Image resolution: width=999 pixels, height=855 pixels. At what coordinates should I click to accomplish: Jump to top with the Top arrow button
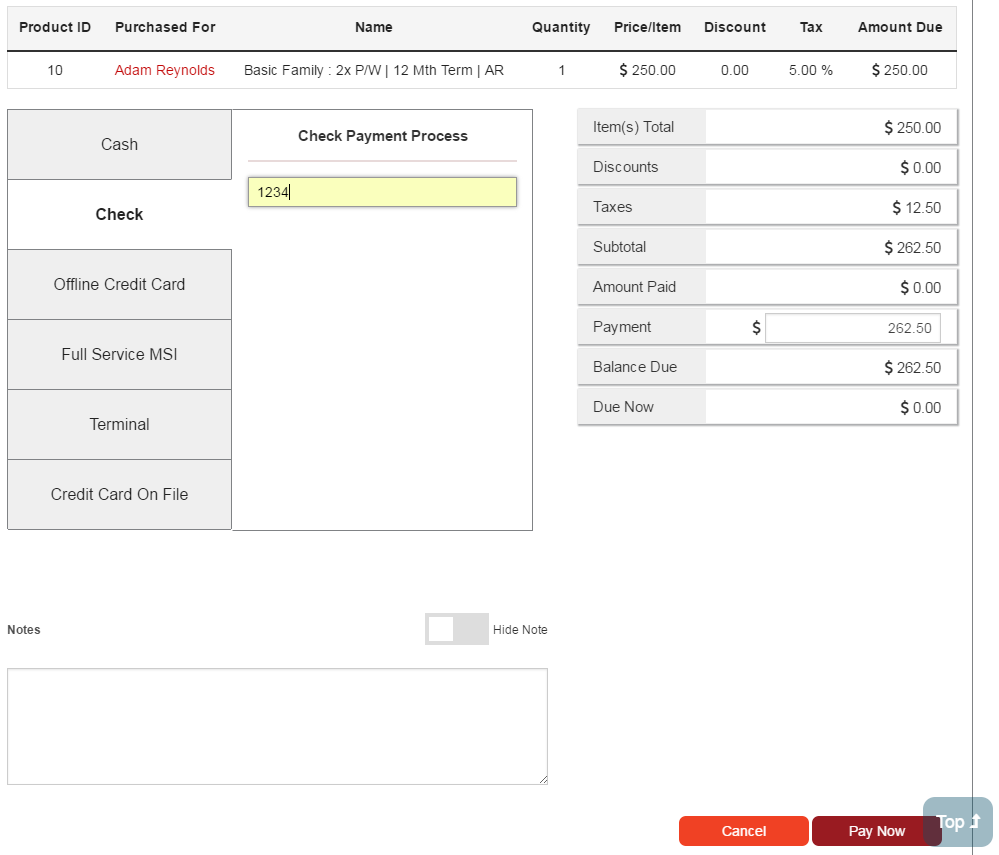958,822
